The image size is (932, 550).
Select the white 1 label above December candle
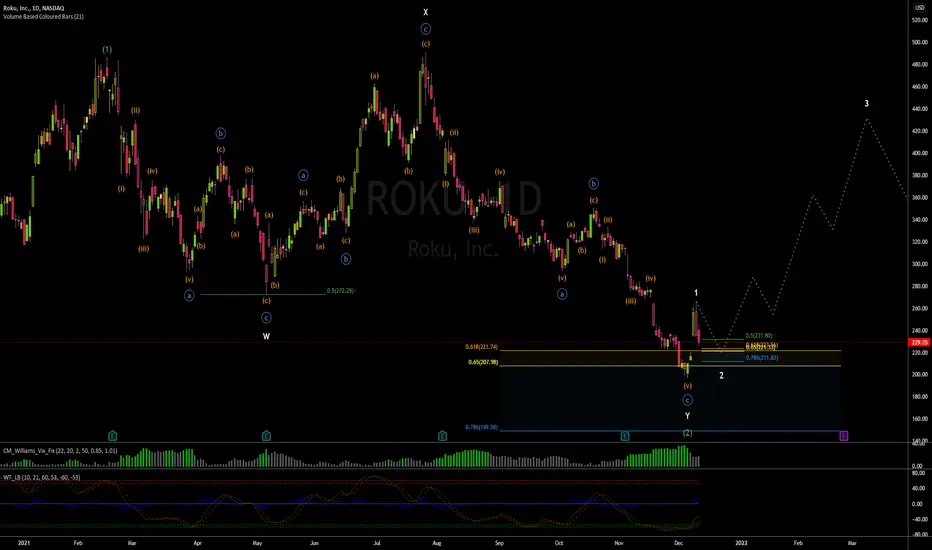click(x=696, y=293)
